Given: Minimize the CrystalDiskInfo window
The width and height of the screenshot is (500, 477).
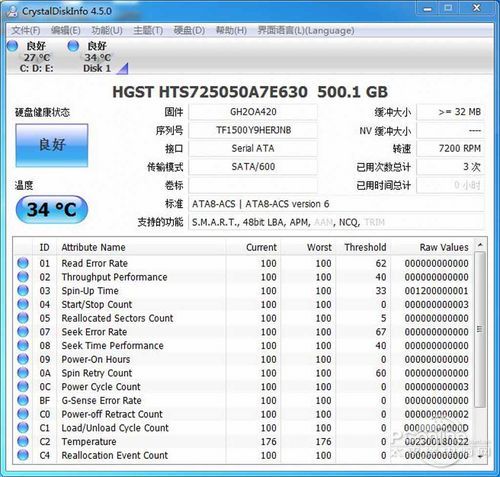Looking at the screenshot, I should point(428,8).
